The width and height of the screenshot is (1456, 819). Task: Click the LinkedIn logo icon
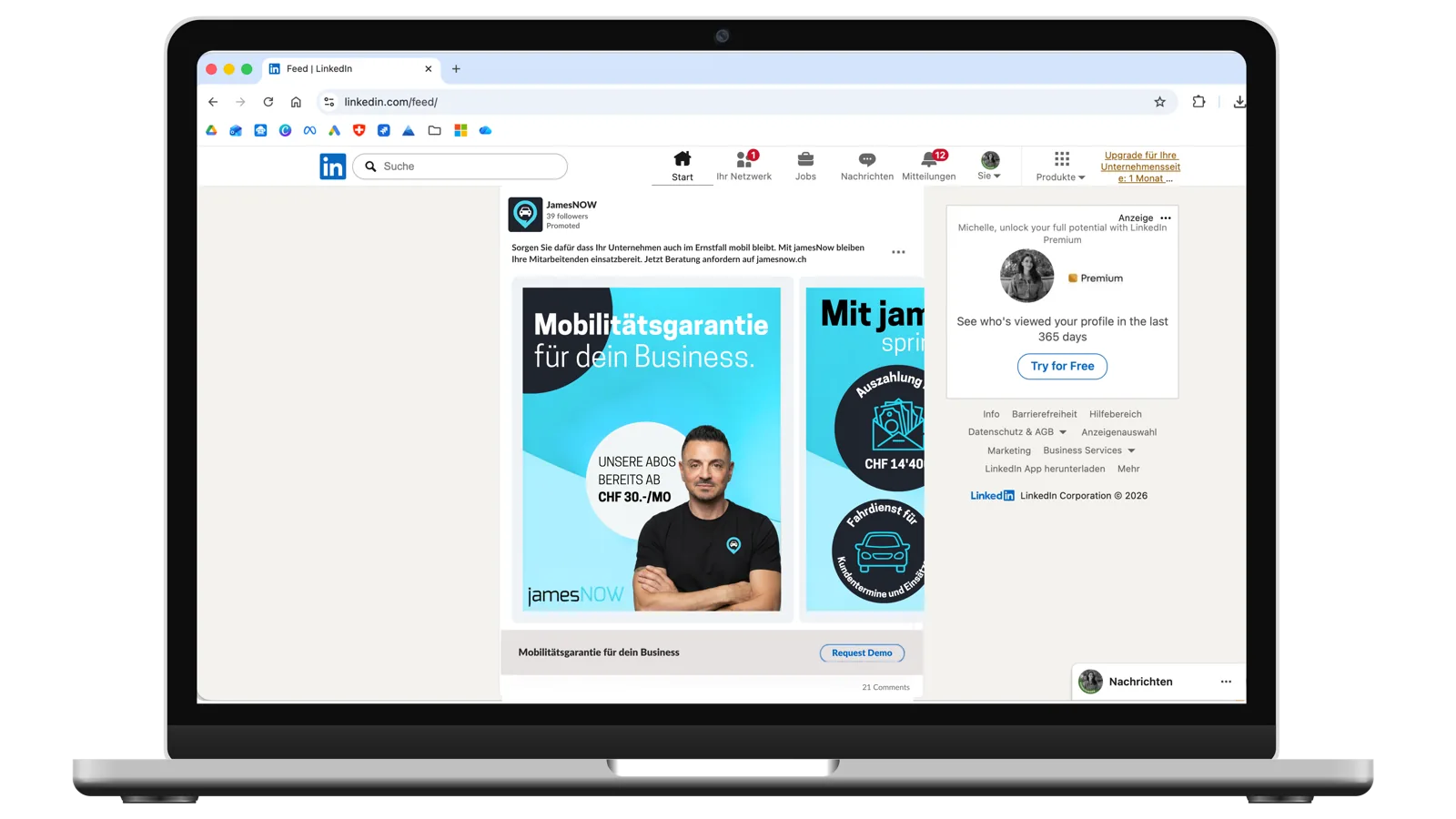tap(332, 167)
